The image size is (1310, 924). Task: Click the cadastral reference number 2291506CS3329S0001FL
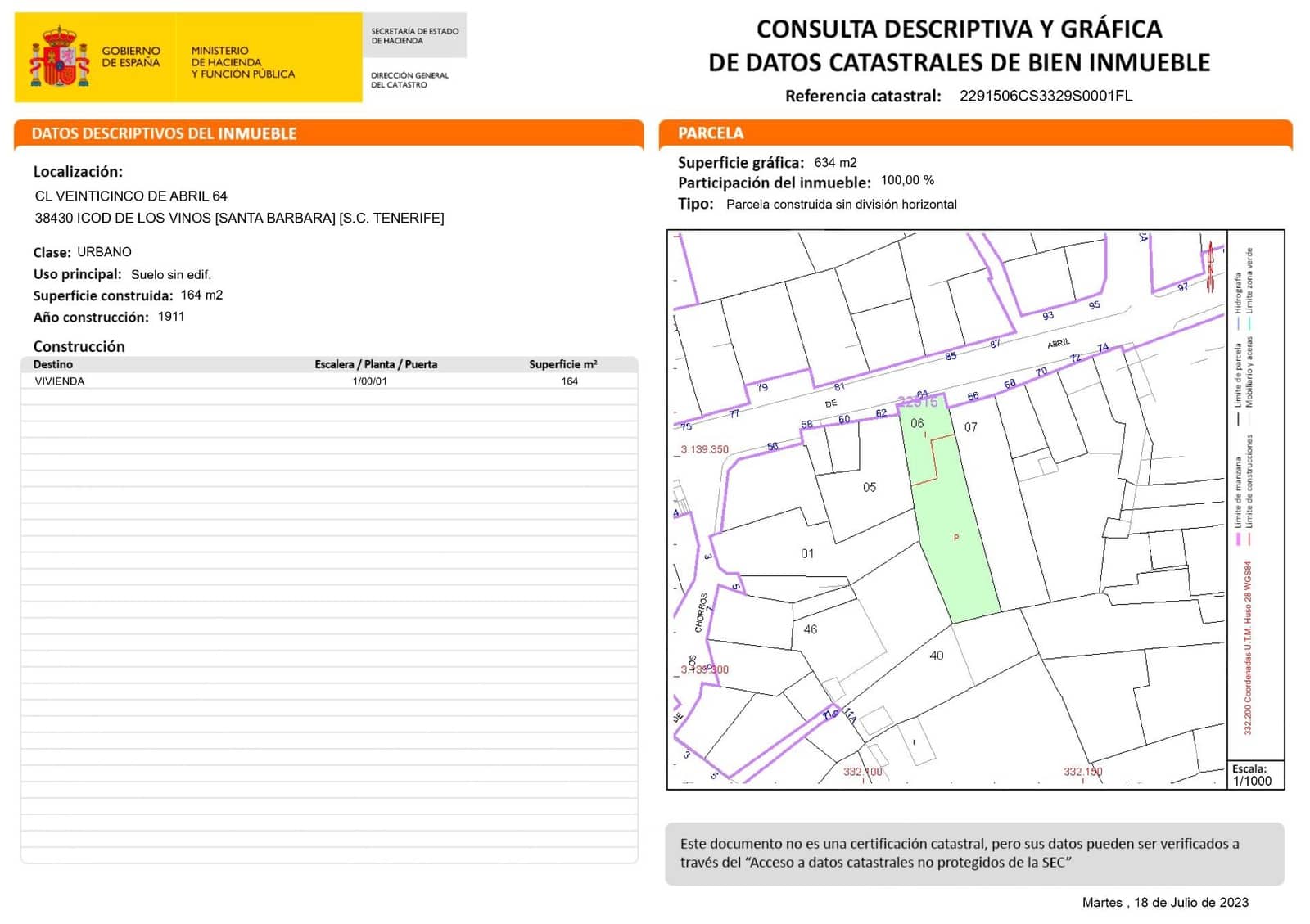point(1046,96)
